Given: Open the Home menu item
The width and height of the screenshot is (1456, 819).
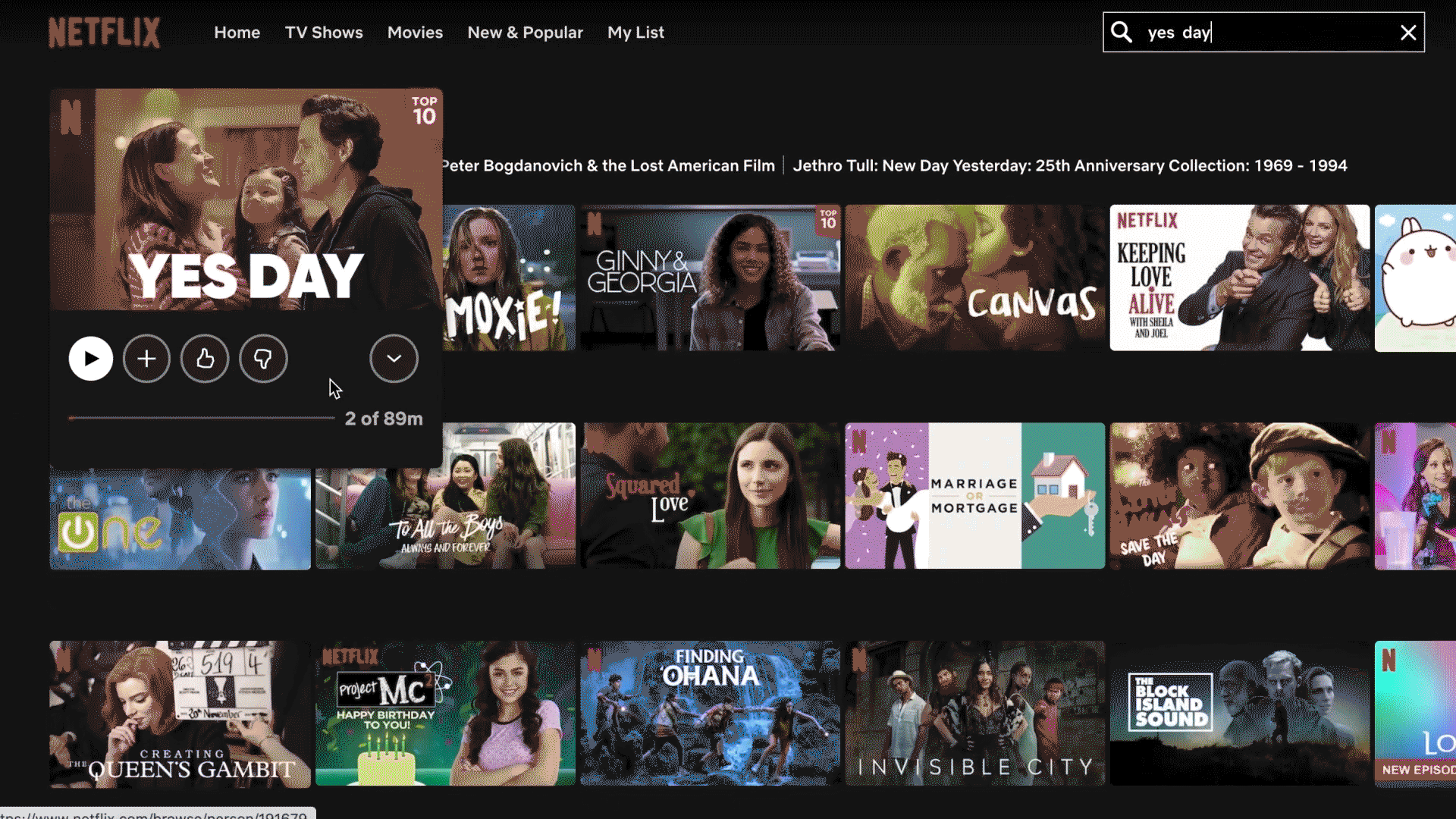Looking at the screenshot, I should 237,33.
